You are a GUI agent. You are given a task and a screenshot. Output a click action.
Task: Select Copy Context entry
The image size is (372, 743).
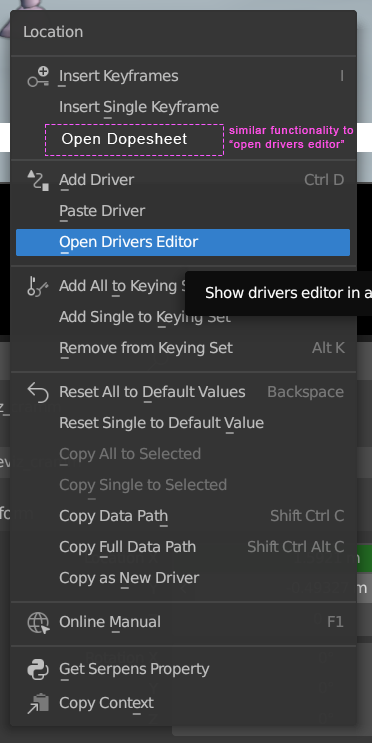pyautogui.click(x=183, y=703)
